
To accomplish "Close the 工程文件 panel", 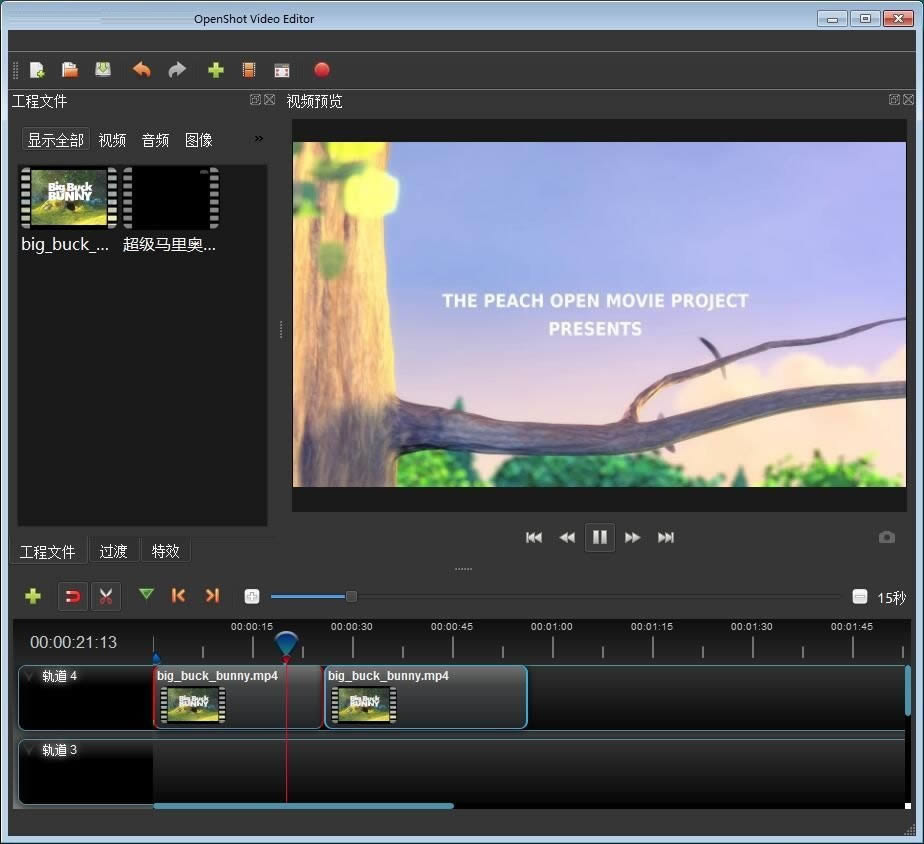I will 269,100.
